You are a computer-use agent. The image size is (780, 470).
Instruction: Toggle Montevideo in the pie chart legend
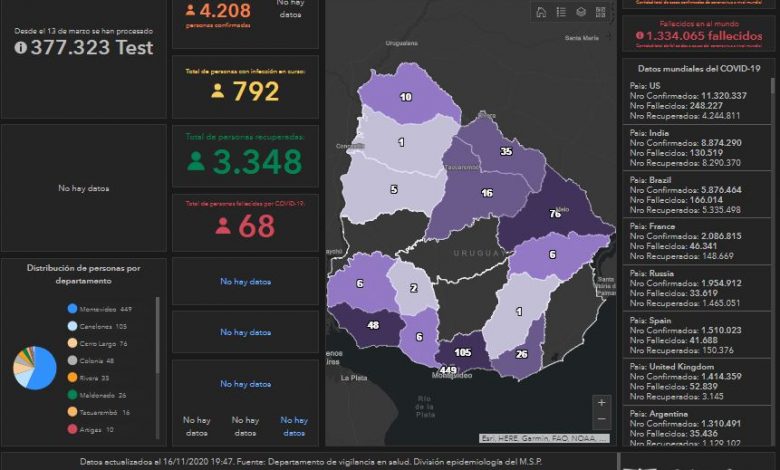tap(98, 309)
